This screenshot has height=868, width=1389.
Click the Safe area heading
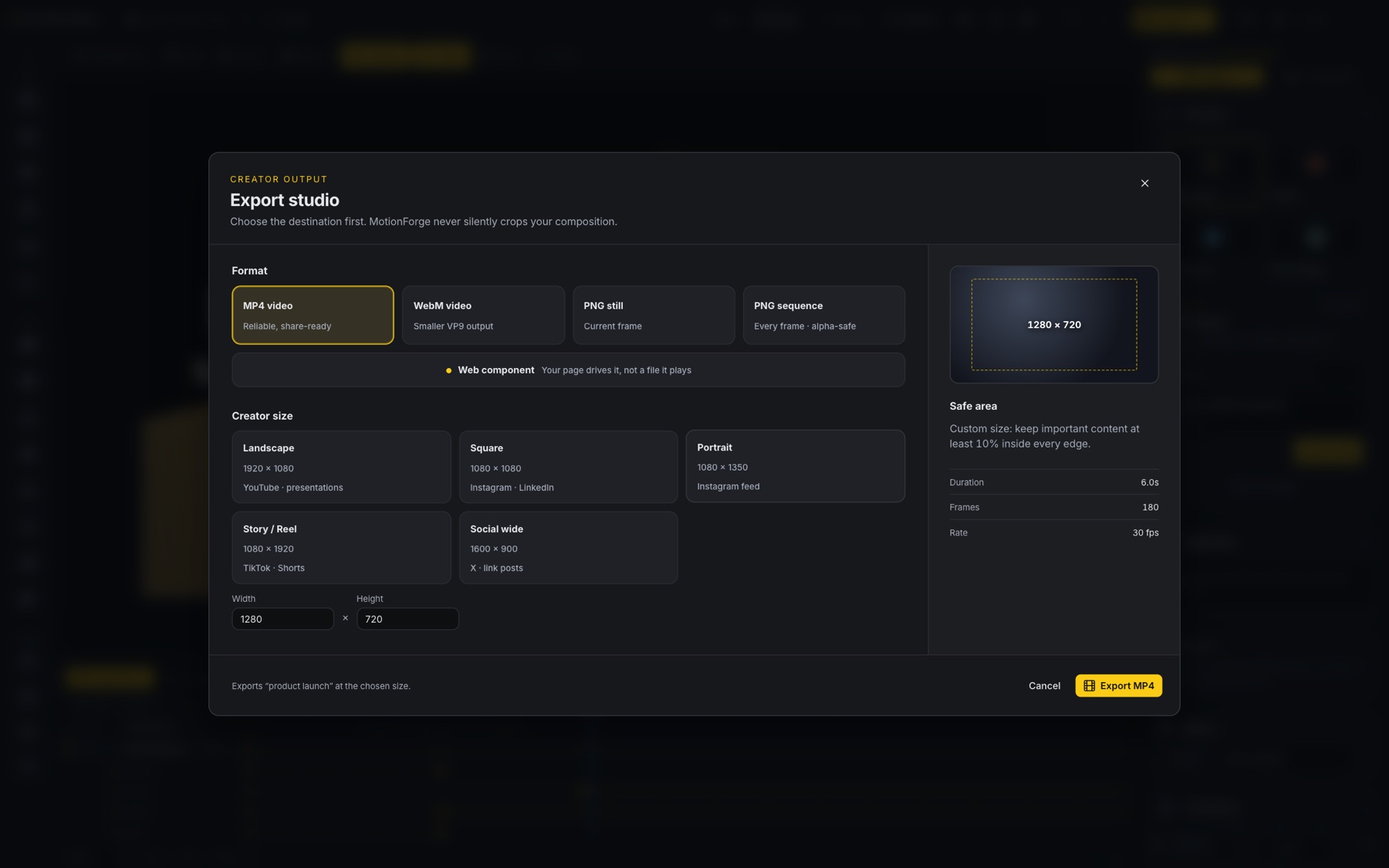tap(973, 406)
